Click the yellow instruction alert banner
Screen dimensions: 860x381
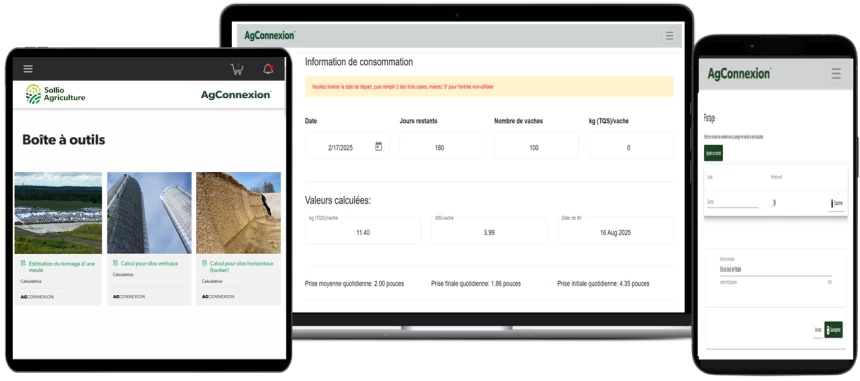(489, 87)
